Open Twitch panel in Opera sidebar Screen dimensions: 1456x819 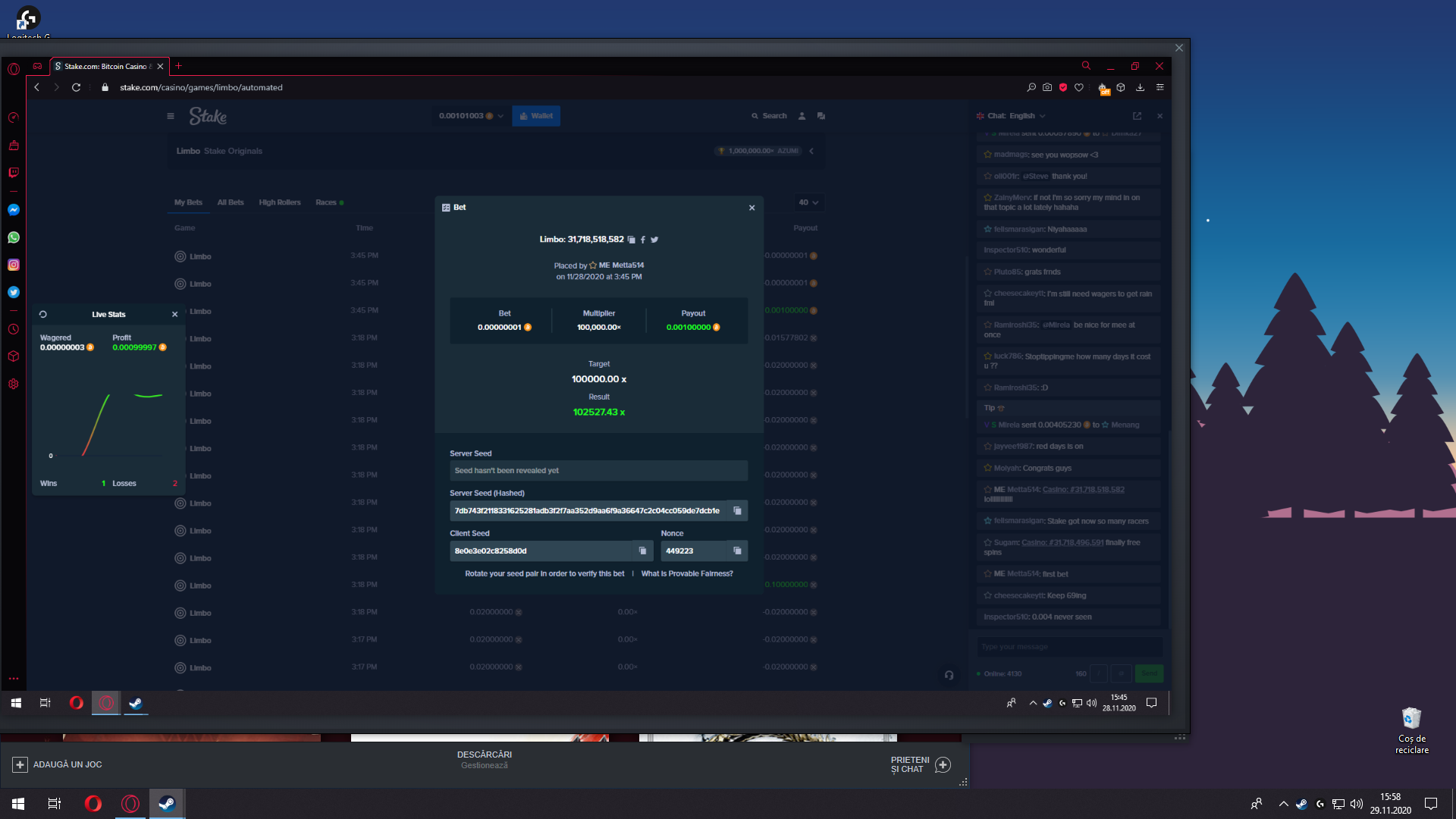14,173
